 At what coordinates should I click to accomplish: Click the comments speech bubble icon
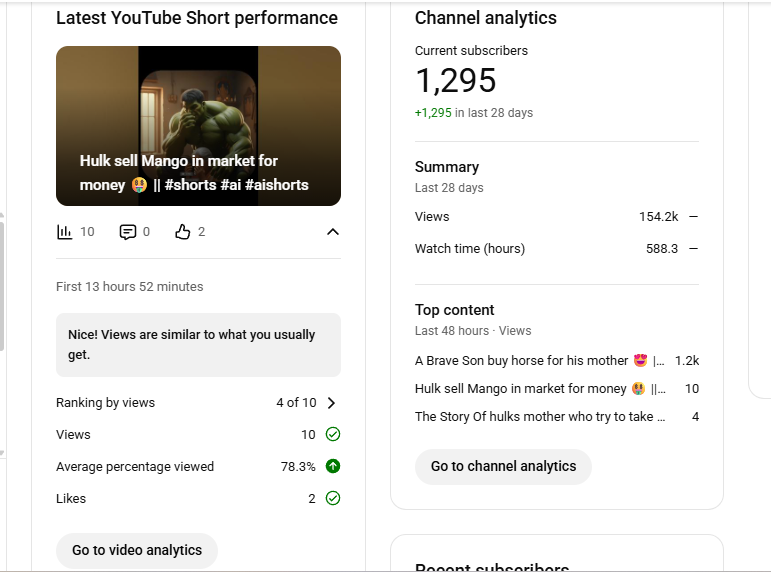pyautogui.click(x=128, y=232)
